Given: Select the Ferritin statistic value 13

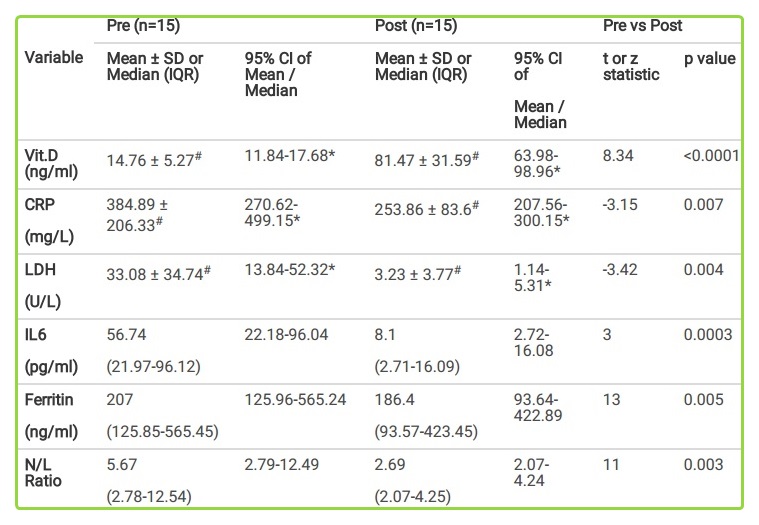Looking at the screenshot, I should click(612, 400).
